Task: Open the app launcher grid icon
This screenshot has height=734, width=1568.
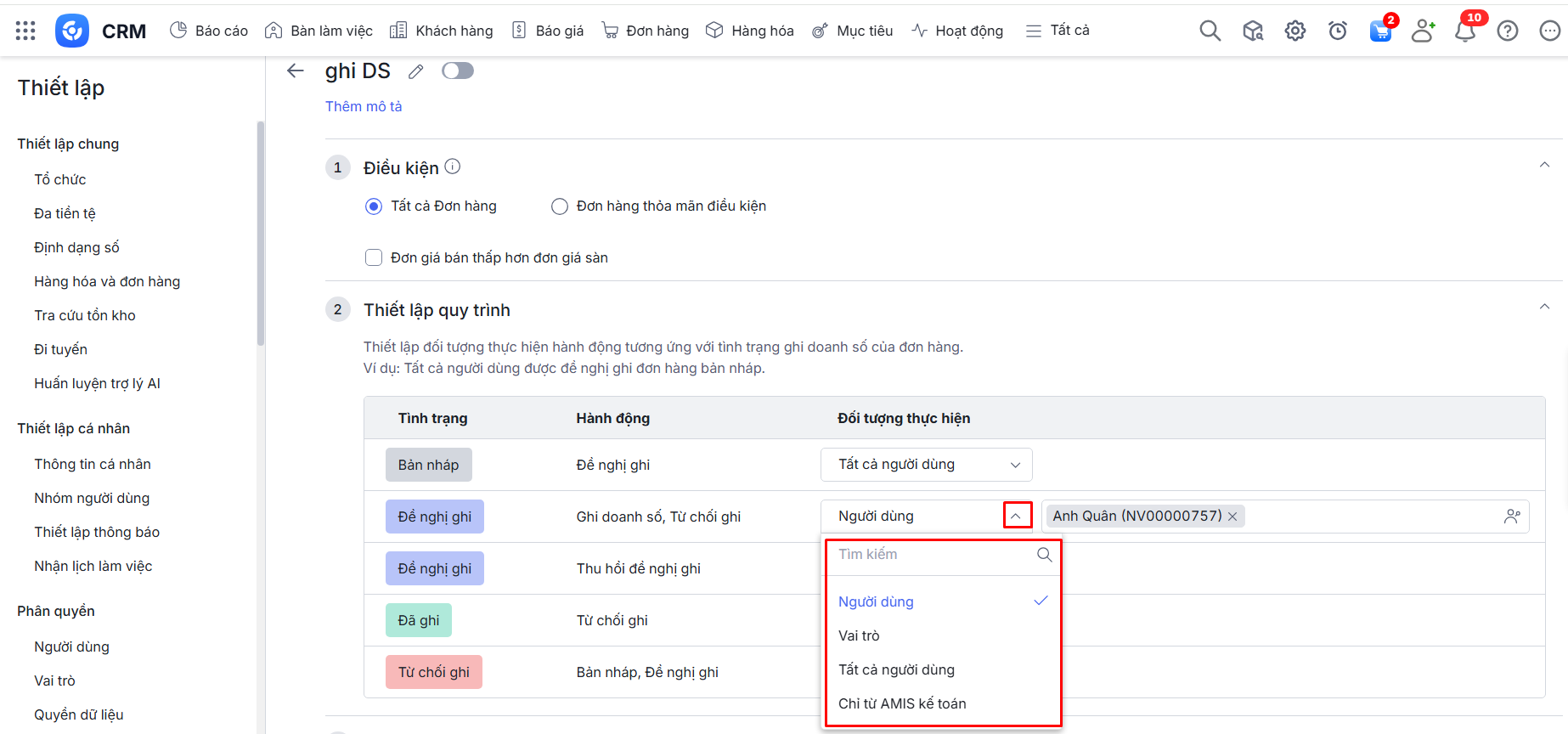Action: pyautogui.click(x=25, y=31)
